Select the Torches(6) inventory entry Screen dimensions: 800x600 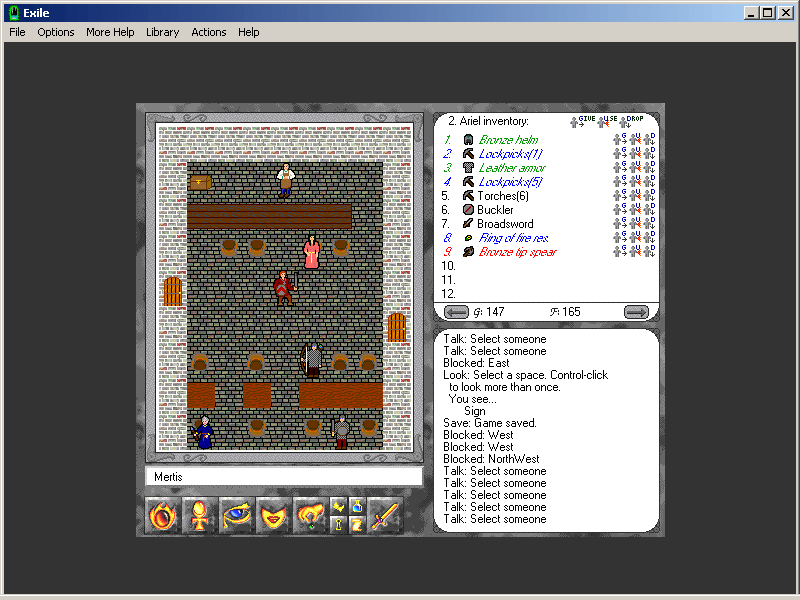click(x=503, y=196)
